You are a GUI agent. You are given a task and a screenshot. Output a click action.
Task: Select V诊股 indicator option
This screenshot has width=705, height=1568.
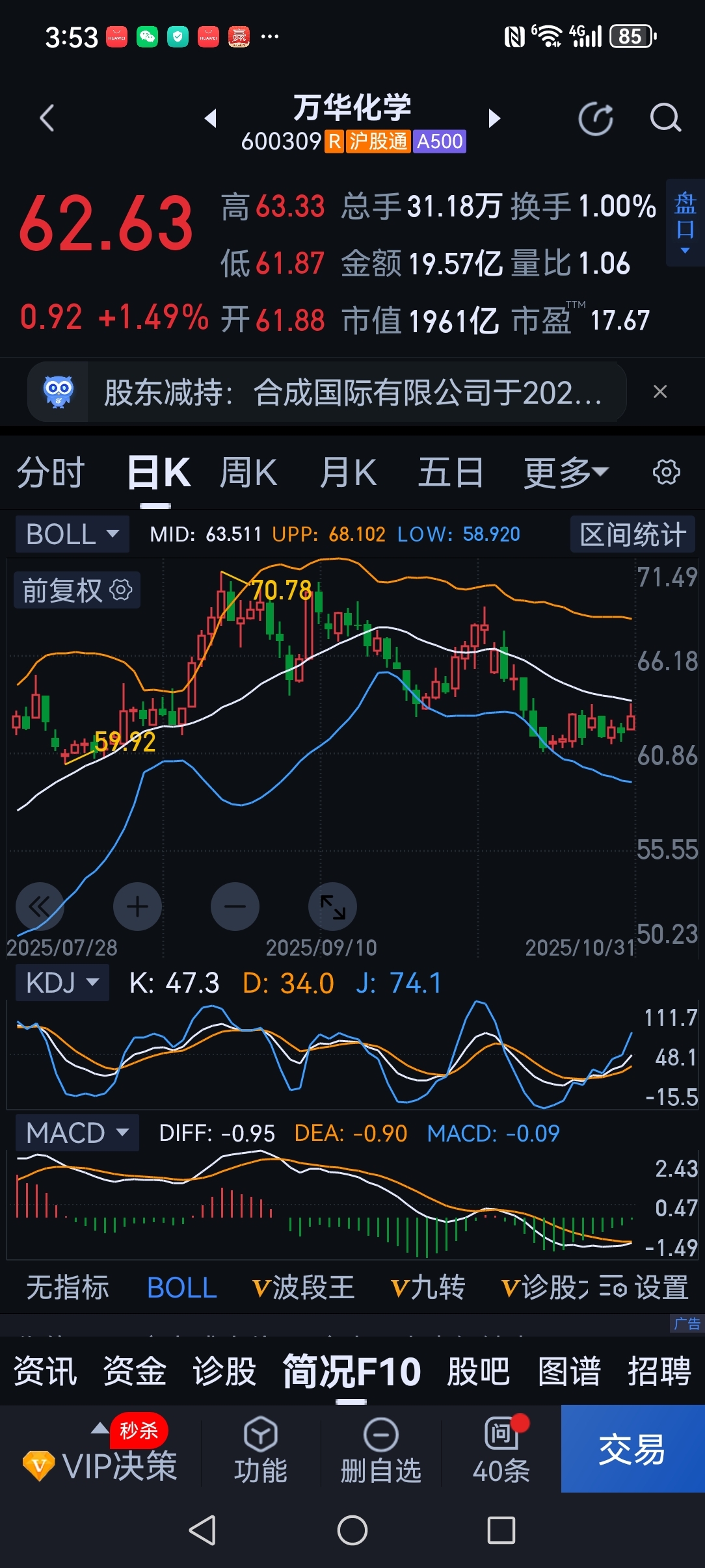click(x=545, y=1287)
